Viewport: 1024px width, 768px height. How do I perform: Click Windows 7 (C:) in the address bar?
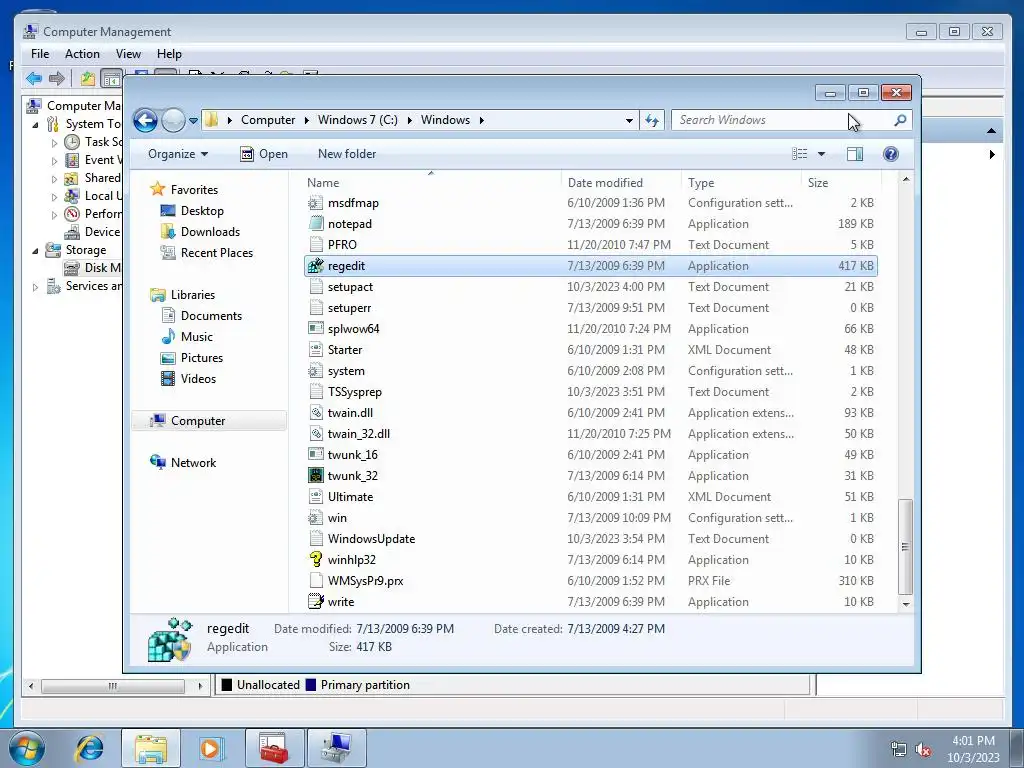coord(357,120)
